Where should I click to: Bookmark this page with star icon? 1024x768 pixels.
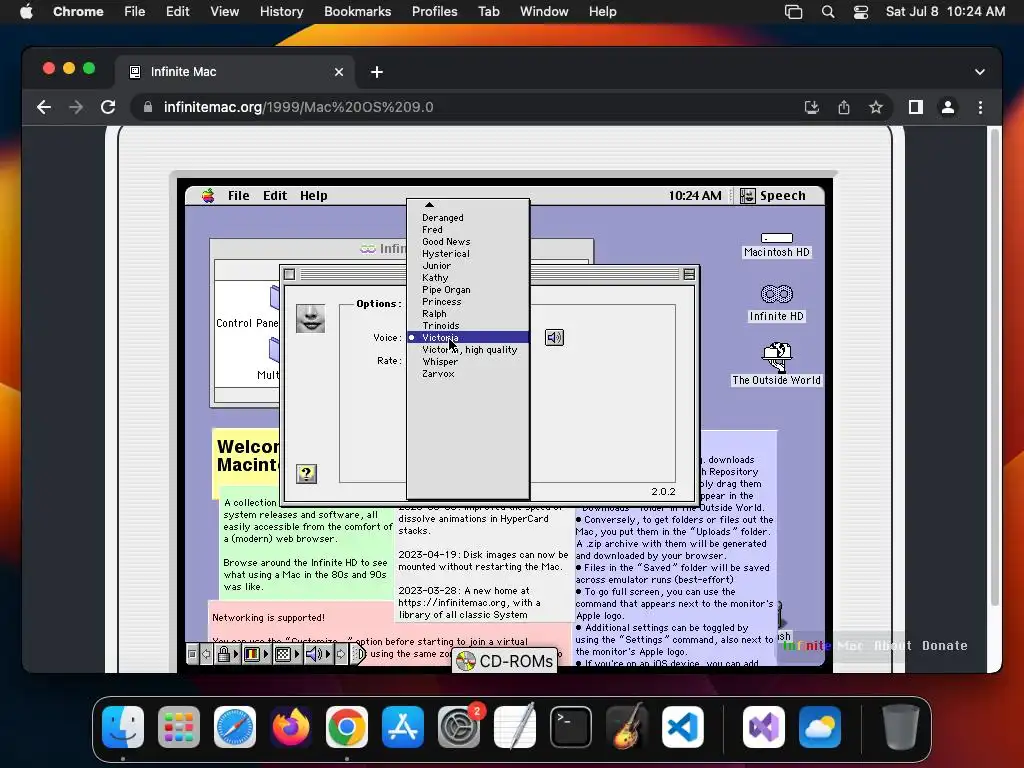click(x=876, y=107)
